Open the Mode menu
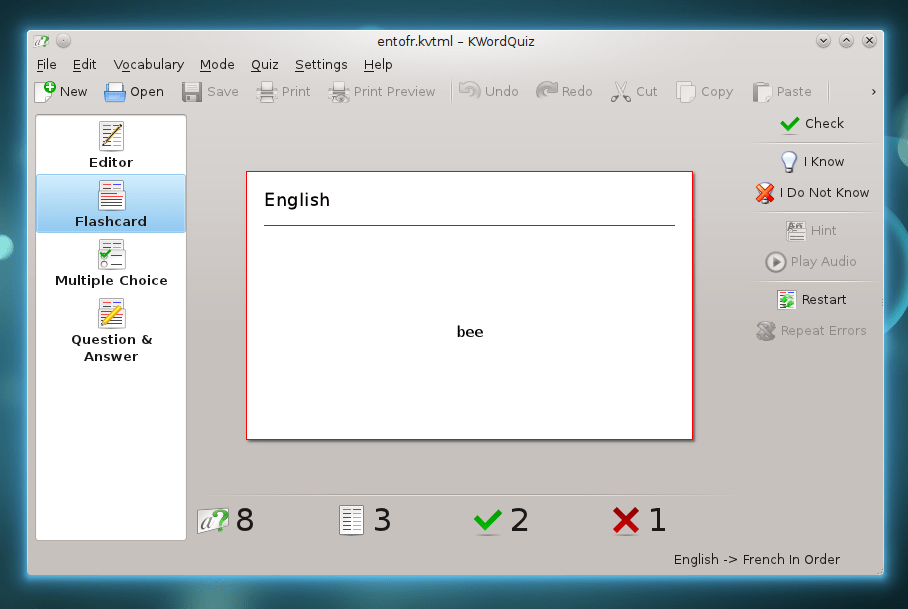Image resolution: width=908 pixels, height=609 pixels. (217, 65)
